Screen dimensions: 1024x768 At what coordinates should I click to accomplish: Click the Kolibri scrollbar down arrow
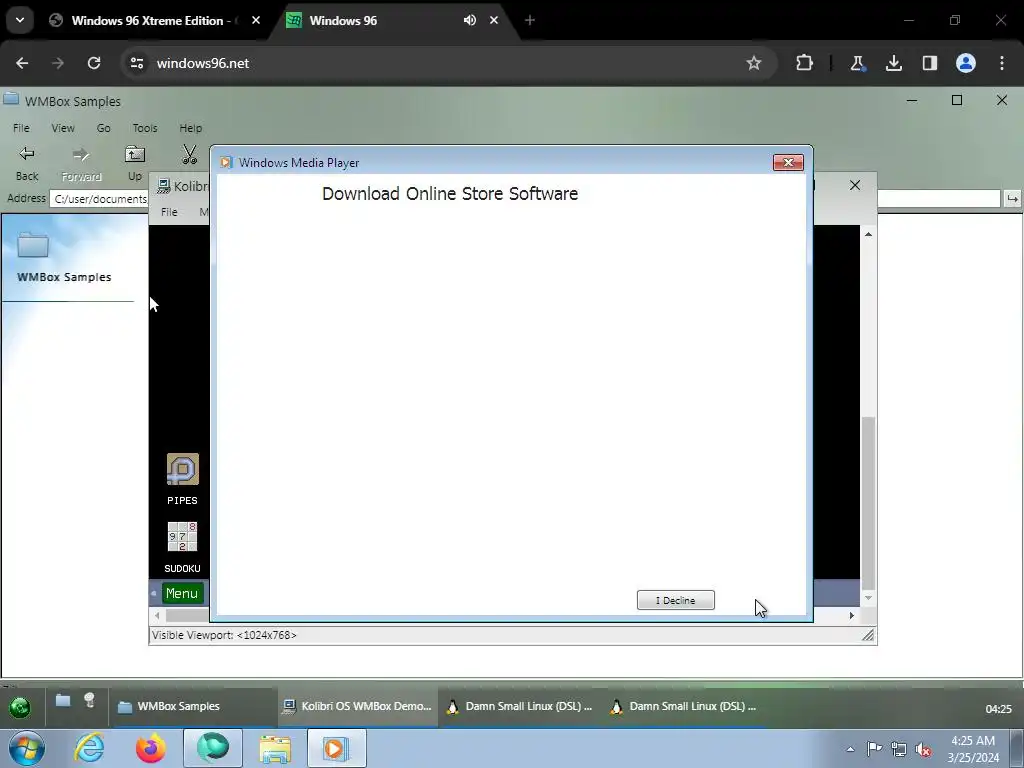click(868, 598)
